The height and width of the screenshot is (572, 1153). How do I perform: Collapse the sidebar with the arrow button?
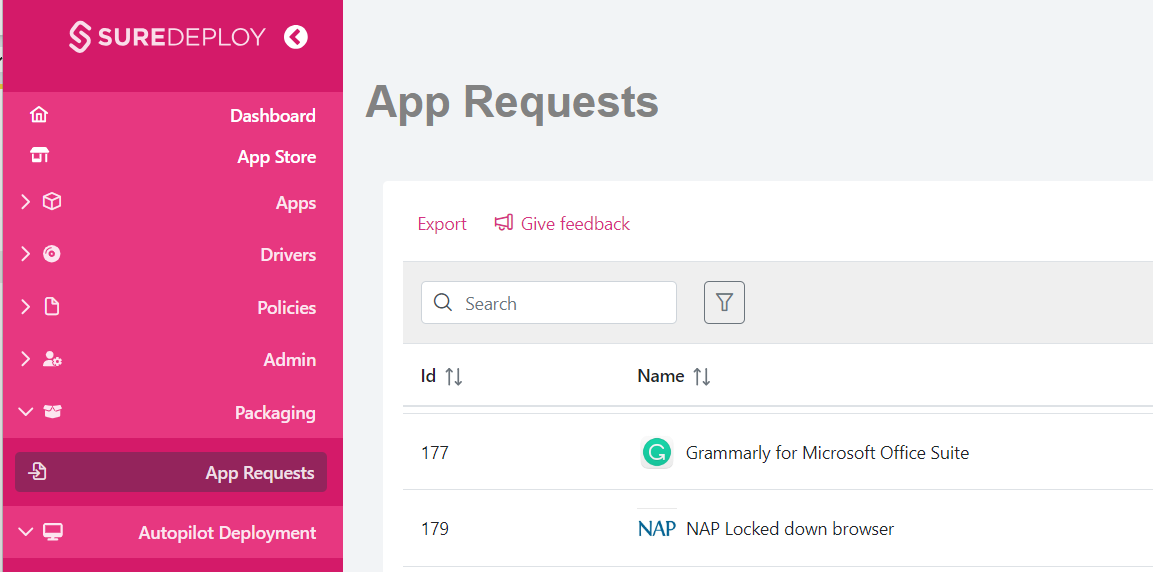click(x=295, y=38)
